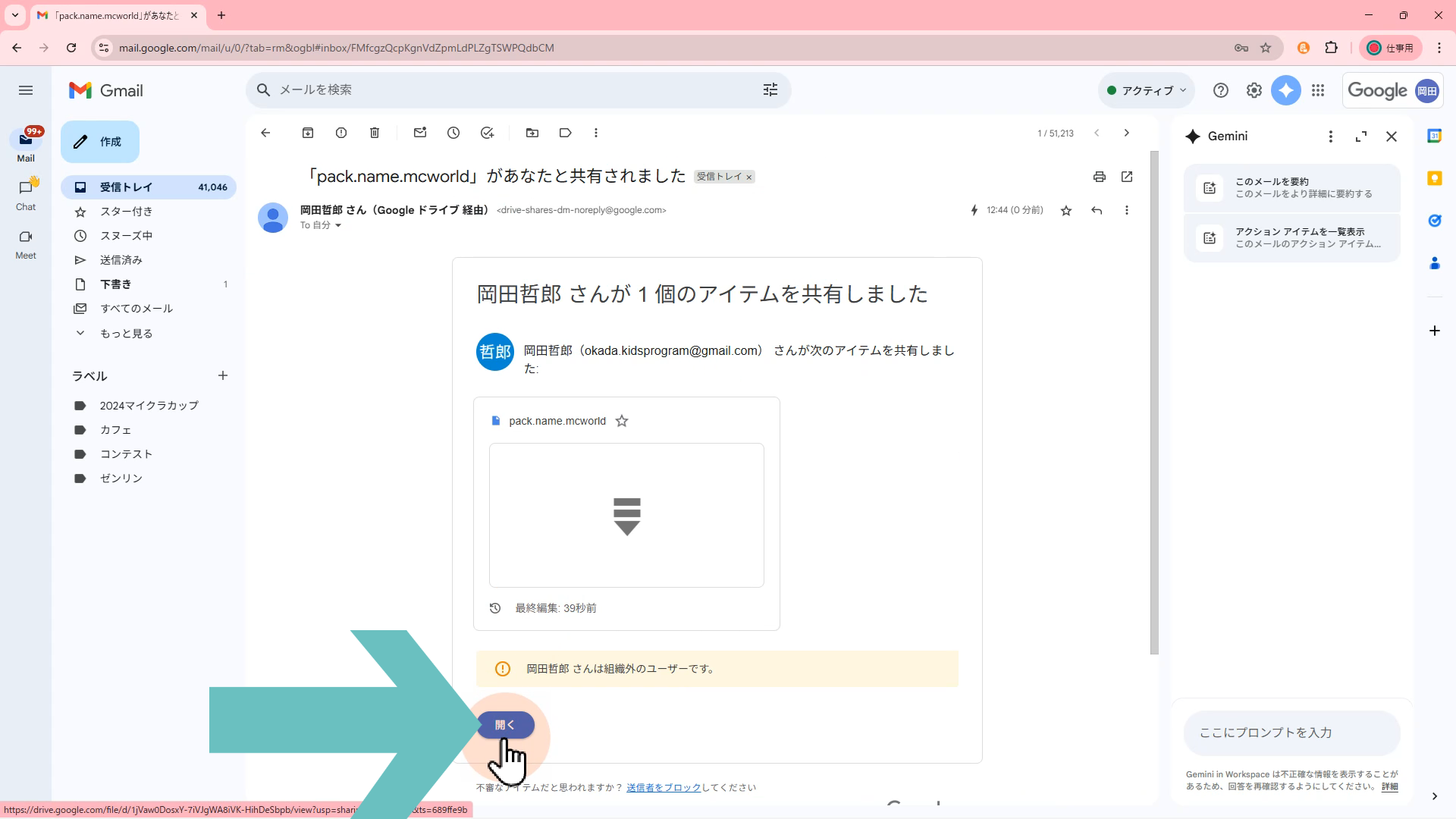This screenshot has height=819, width=1456.
Task: Click the 開く button
Action: point(505,725)
